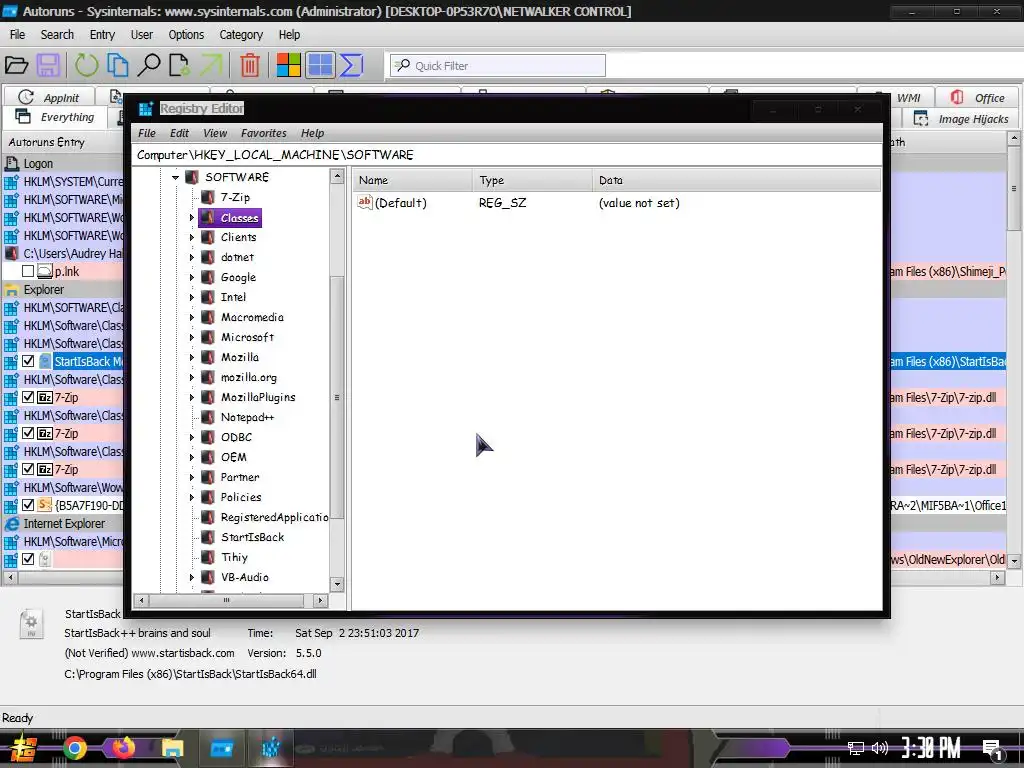Uncheck the last entry checkbox under Internet Explorer
The width and height of the screenshot is (1024, 768).
pyautogui.click(x=28, y=559)
